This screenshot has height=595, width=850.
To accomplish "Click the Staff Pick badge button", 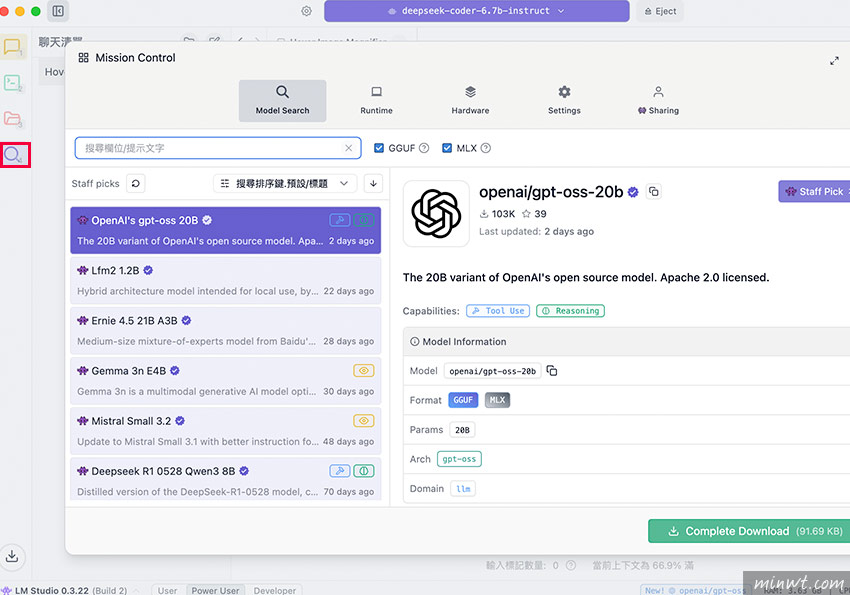I will click(814, 191).
